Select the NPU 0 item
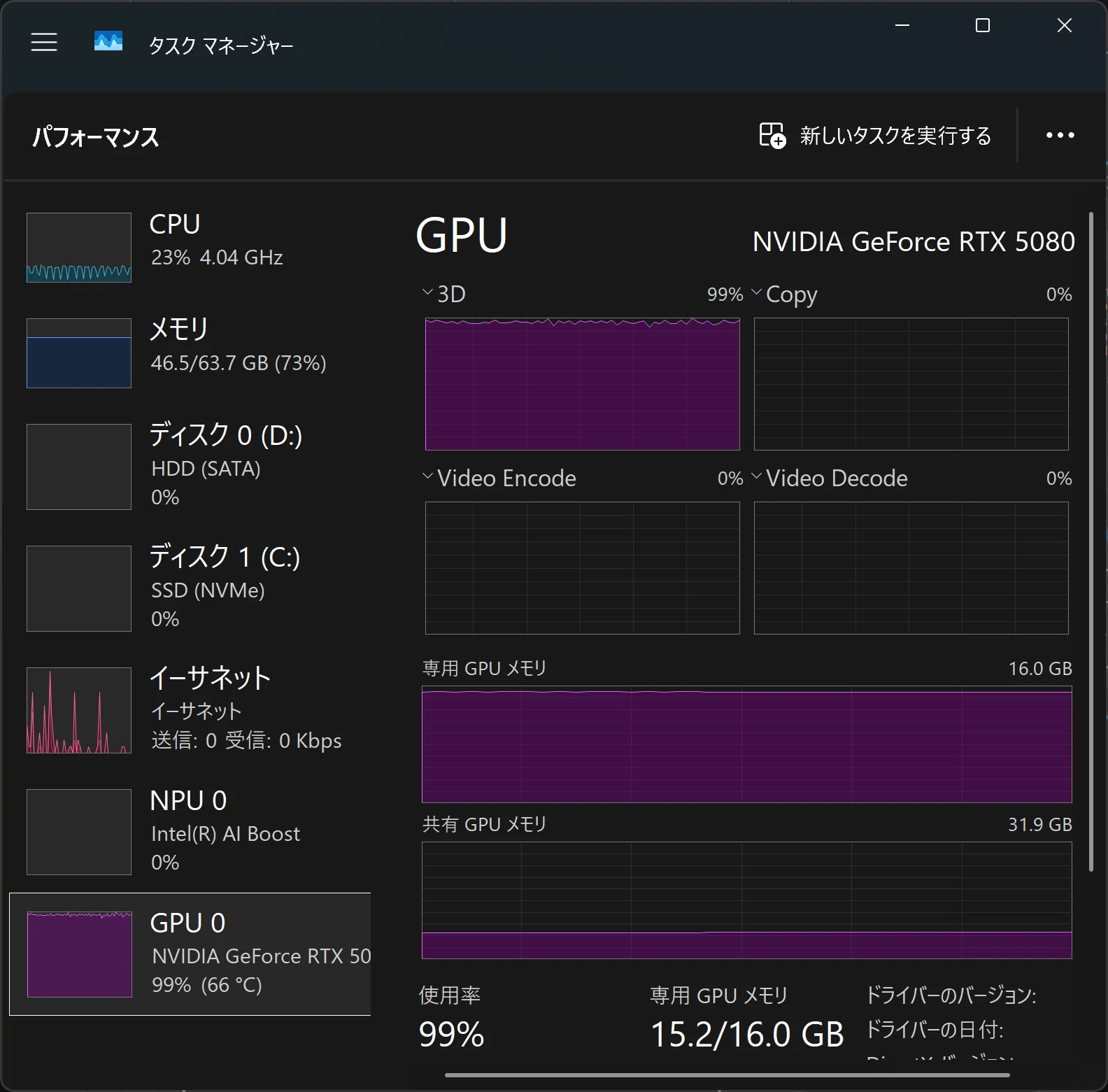Screen dimensions: 1108x1092 (x=190, y=832)
